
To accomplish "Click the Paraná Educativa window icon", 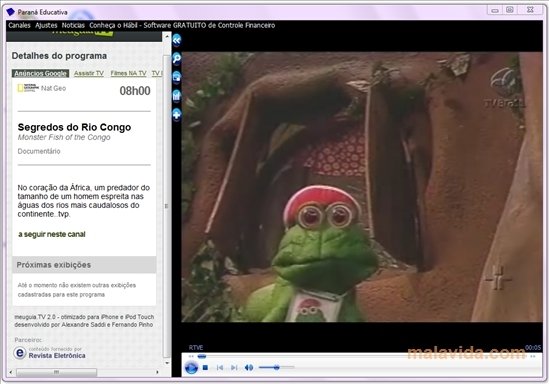I will (x=11, y=12).
